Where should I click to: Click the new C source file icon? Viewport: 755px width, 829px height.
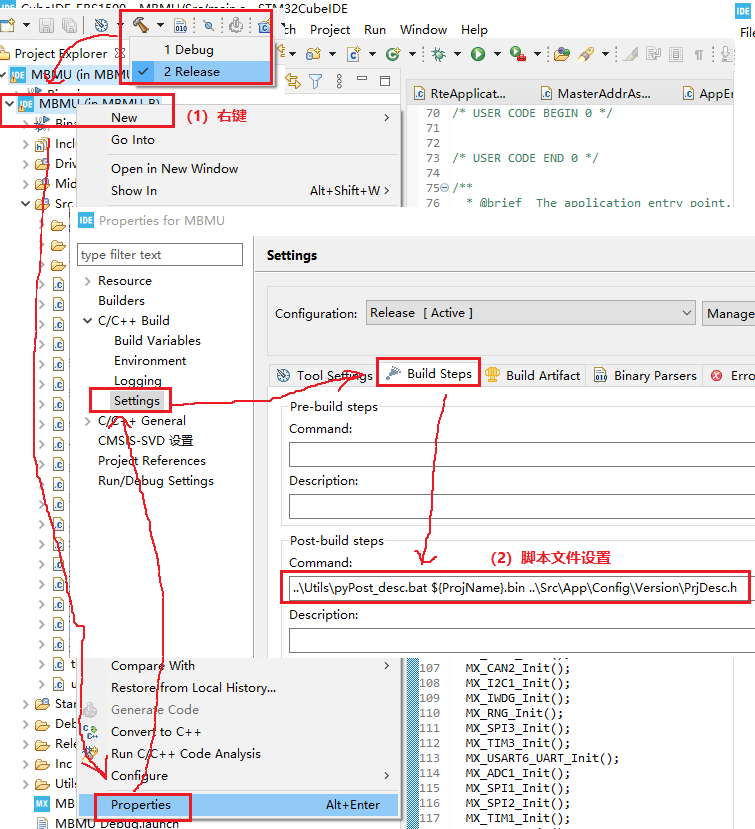click(353, 54)
